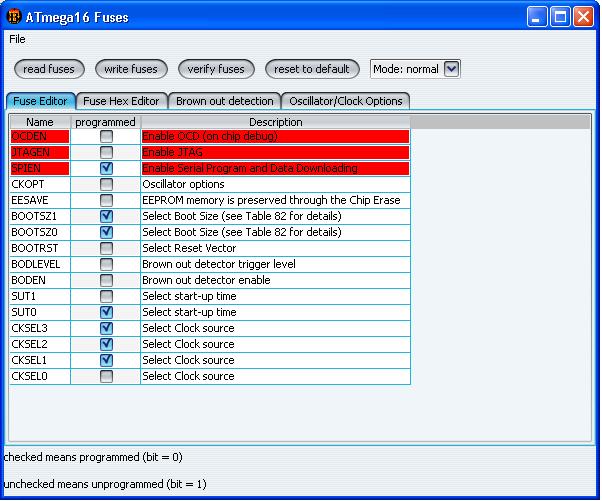Click the read fuses button
Image resolution: width=602 pixels, height=501 pixels.
pyautogui.click(x=49, y=69)
